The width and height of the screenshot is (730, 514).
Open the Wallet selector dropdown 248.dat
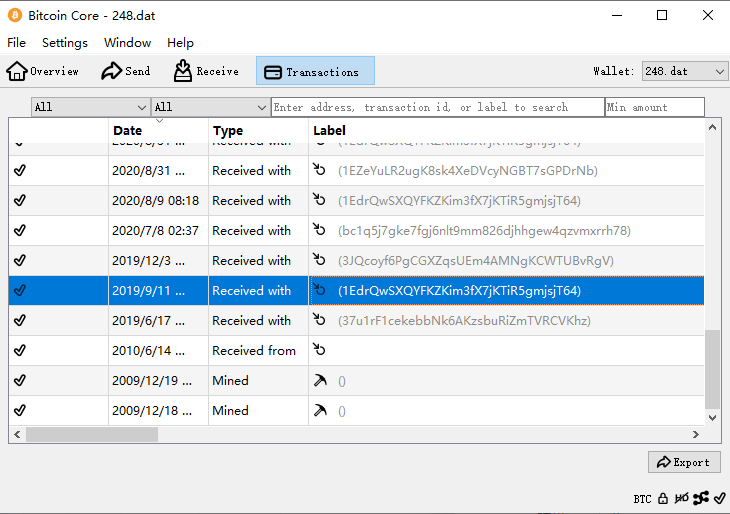[684, 71]
